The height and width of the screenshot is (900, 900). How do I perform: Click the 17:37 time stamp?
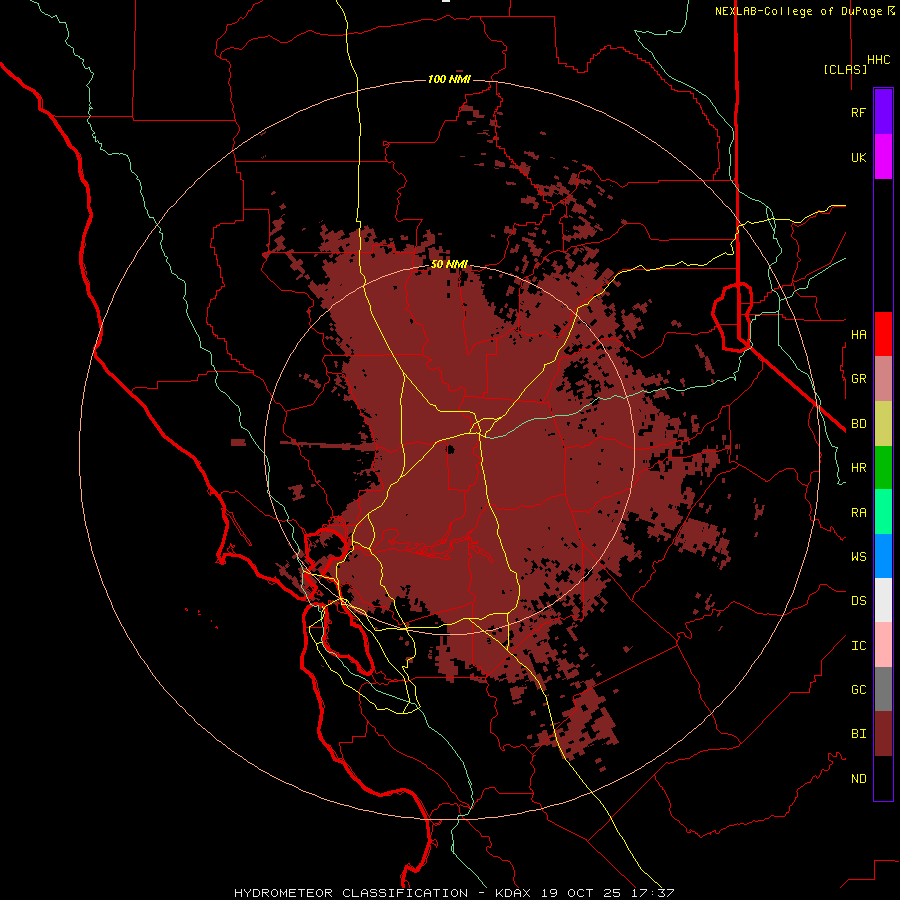click(651, 893)
